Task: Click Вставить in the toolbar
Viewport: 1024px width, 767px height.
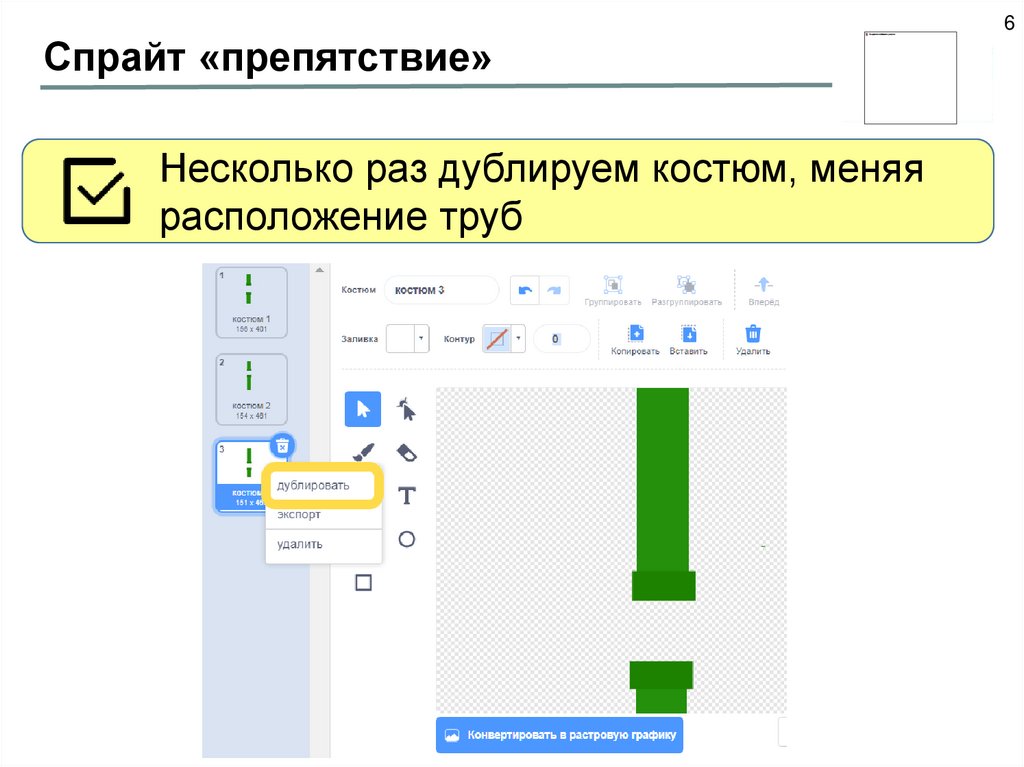Action: click(x=688, y=340)
